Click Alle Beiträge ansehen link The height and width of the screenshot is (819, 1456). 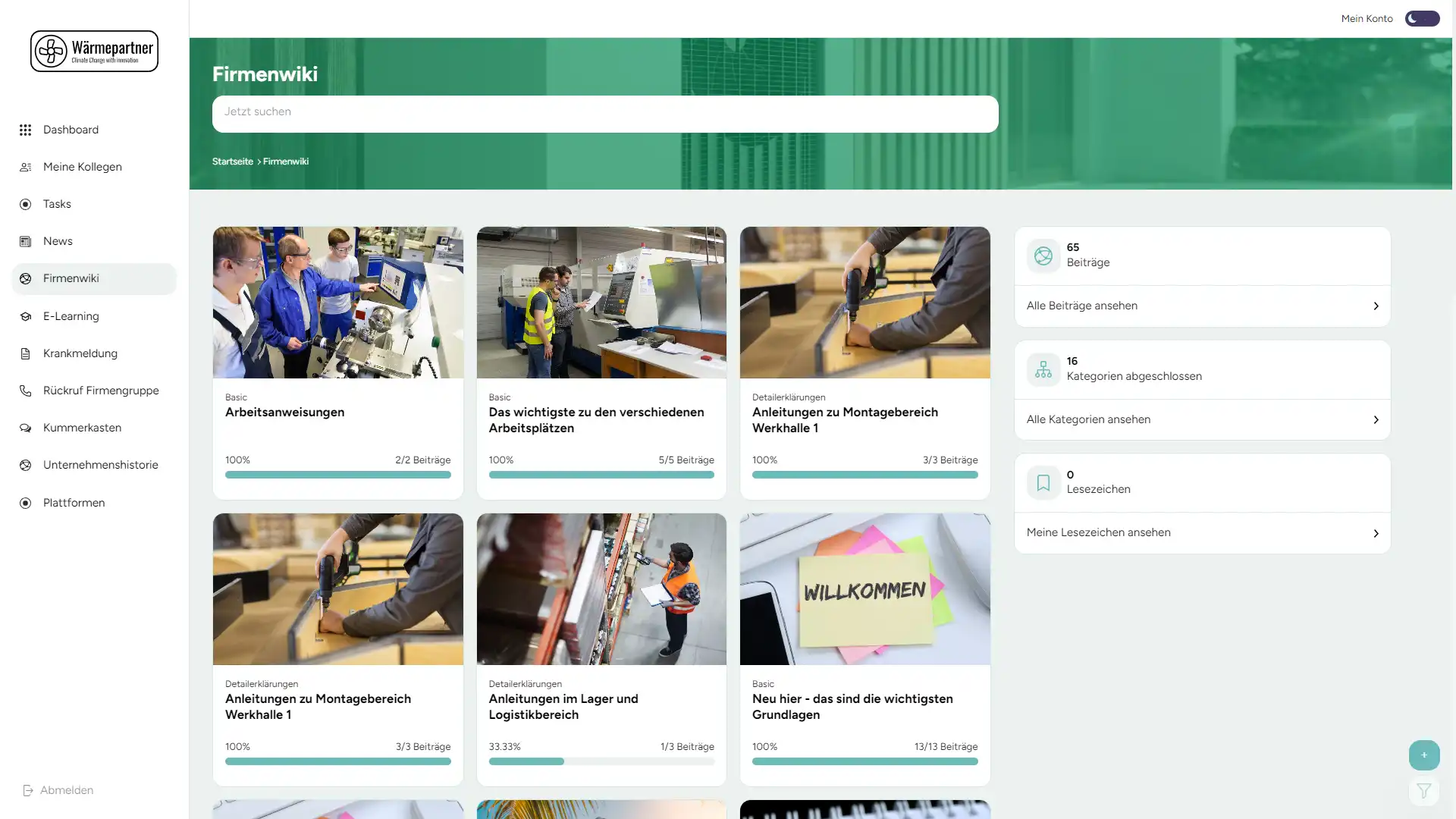pyautogui.click(x=1202, y=306)
